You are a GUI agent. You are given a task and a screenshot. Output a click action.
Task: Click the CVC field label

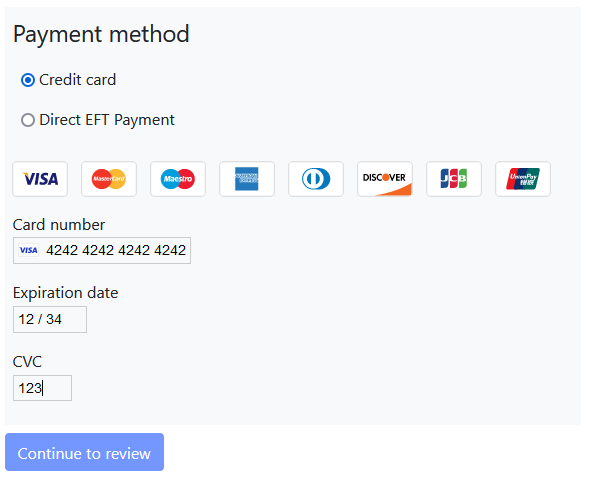point(27,362)
